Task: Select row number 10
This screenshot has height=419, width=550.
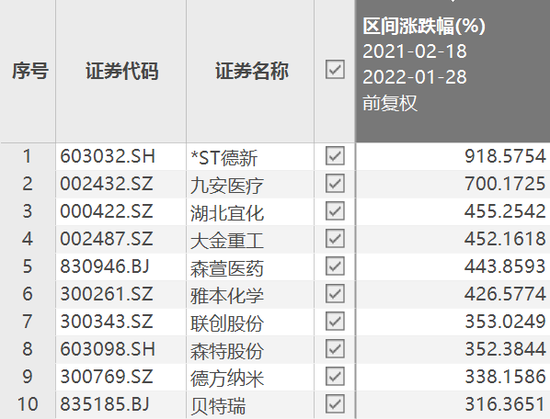Action: click(27, 404)
